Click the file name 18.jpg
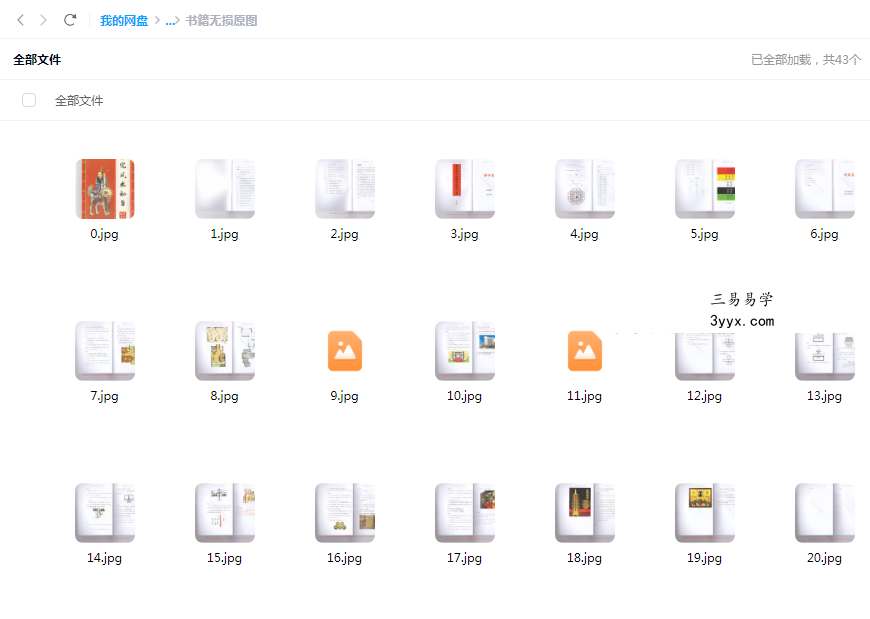The width and height of the screenshot is (870, 619). 584,558
